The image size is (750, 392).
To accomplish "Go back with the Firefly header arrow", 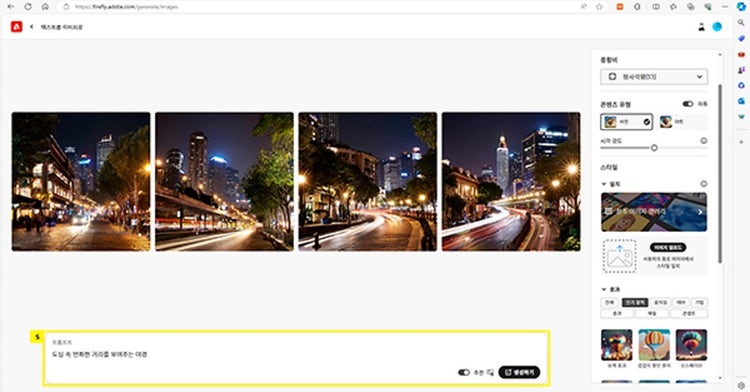I will click(x=32, y=27).
